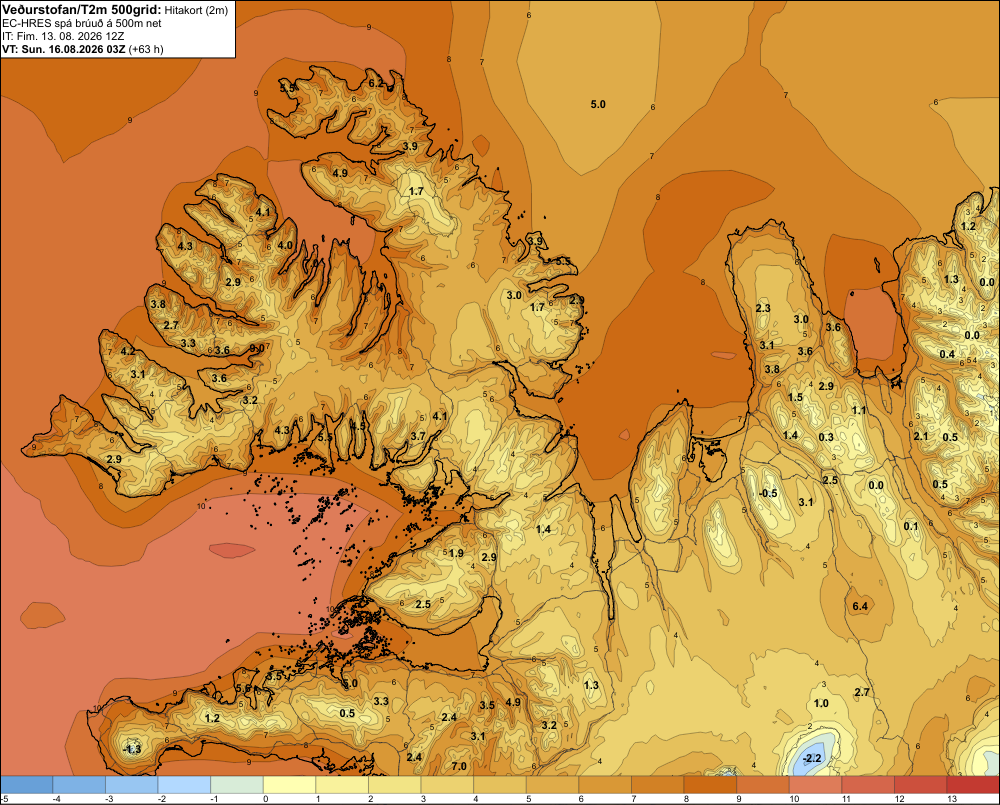Select legend swatch between 10 and 11
Viewport: 1000px width, 805px height.
pos(816,785)
